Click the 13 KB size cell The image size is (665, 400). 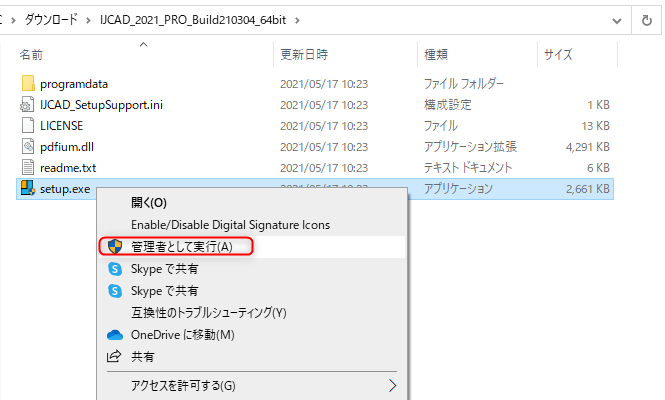click(595, 126)
